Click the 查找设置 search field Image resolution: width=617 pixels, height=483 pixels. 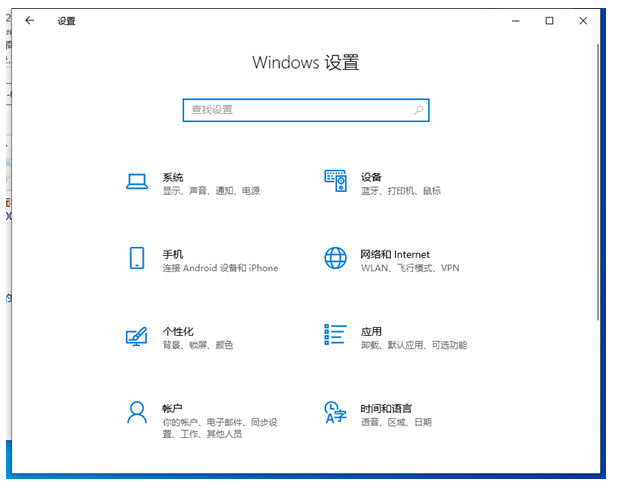pos(306,110)
